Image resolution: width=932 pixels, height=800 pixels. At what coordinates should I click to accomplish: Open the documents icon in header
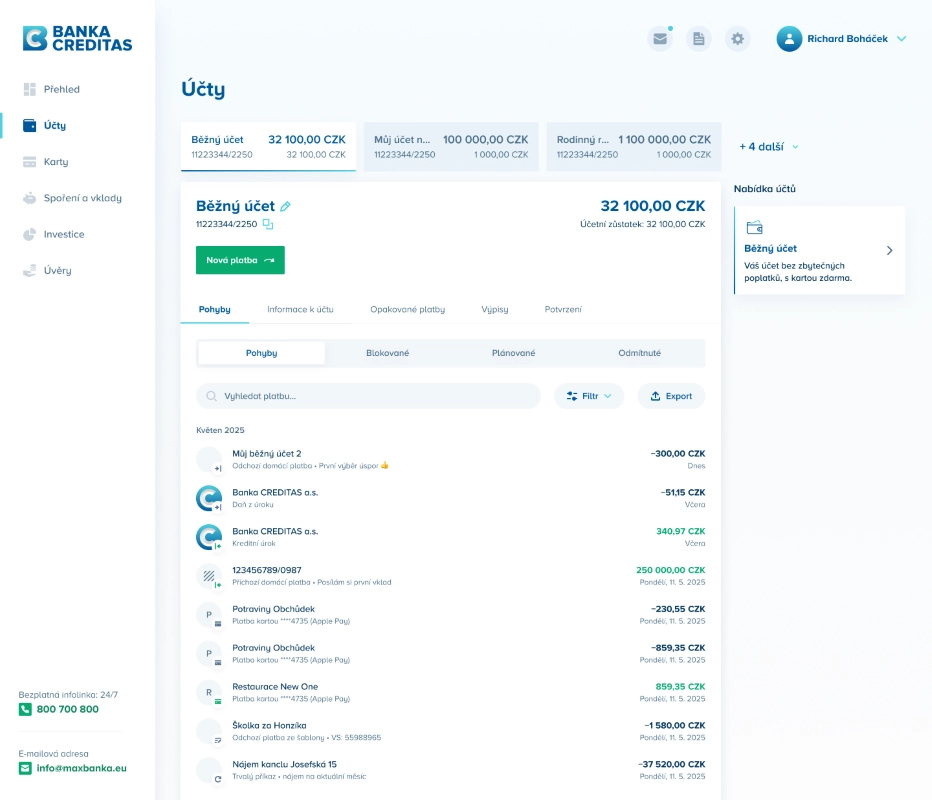698,39
